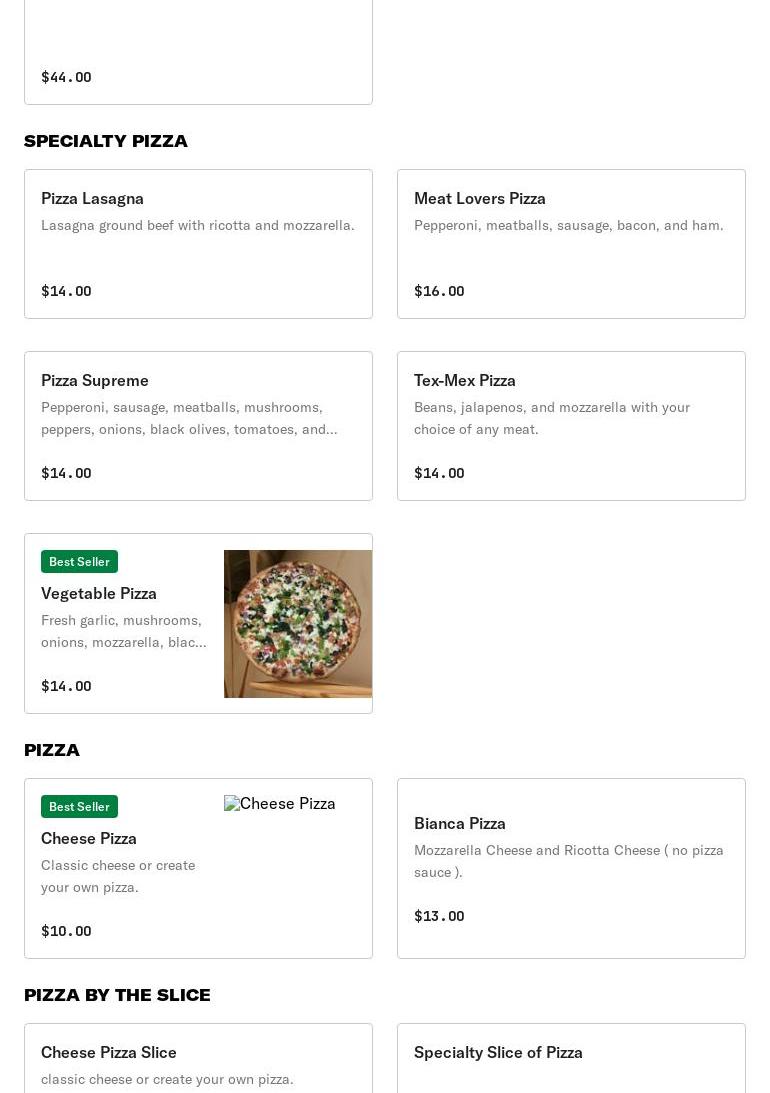The width and height of the screenshot is (770, 1093).
Task: Click the Pizza section heading
Action: 52,750
